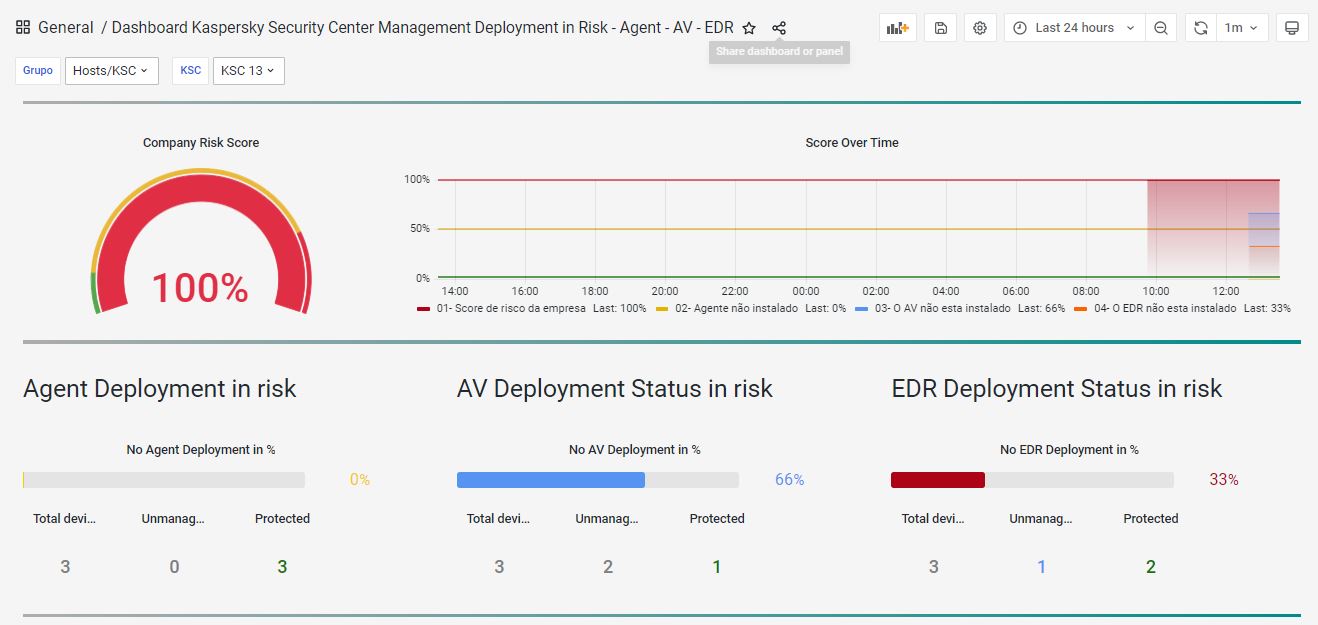
Task: Star this dashboard as favorite
Action: pos(749,28)
